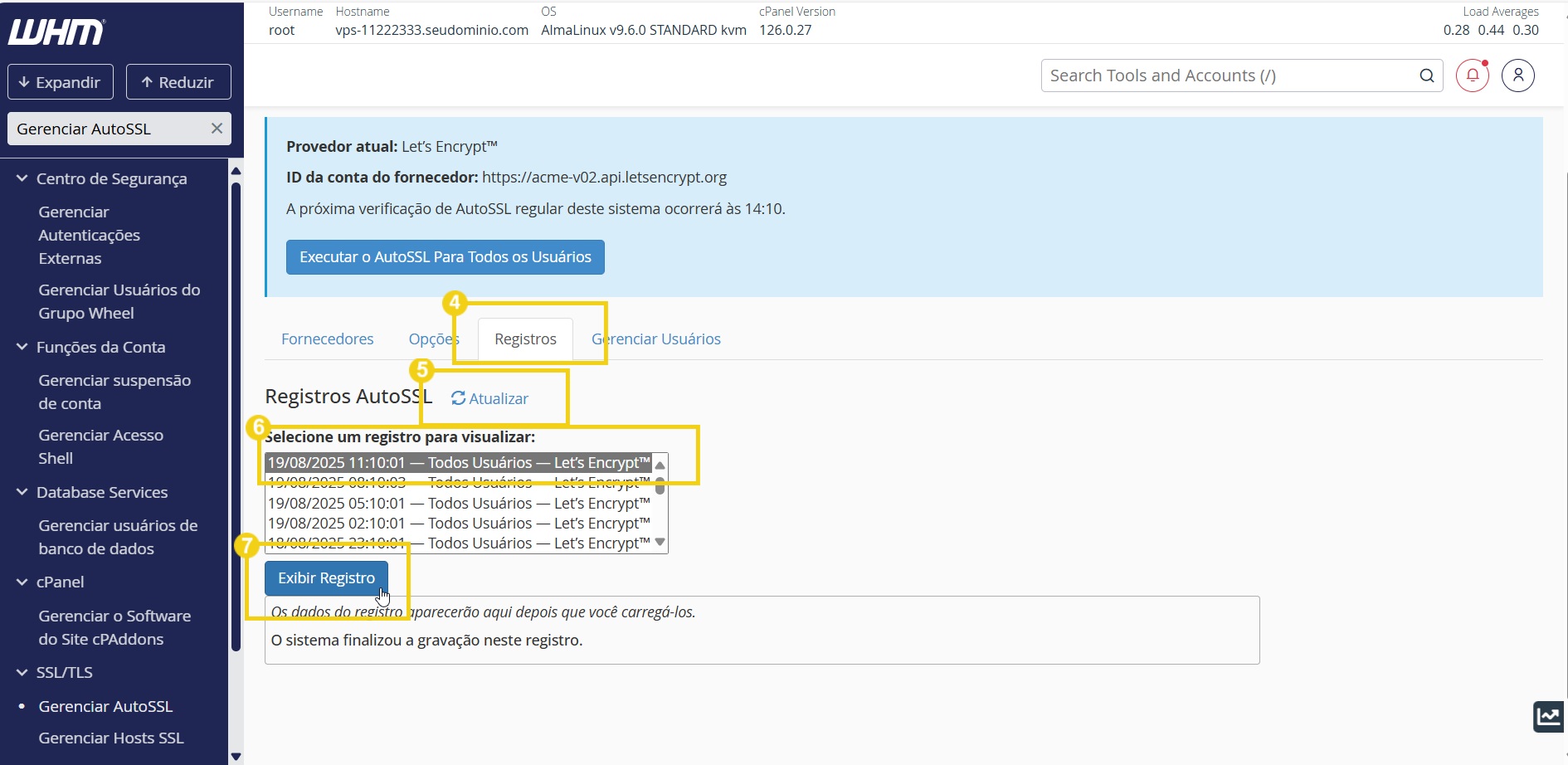Click Expandir to expand all menus

tap(61, 82)
